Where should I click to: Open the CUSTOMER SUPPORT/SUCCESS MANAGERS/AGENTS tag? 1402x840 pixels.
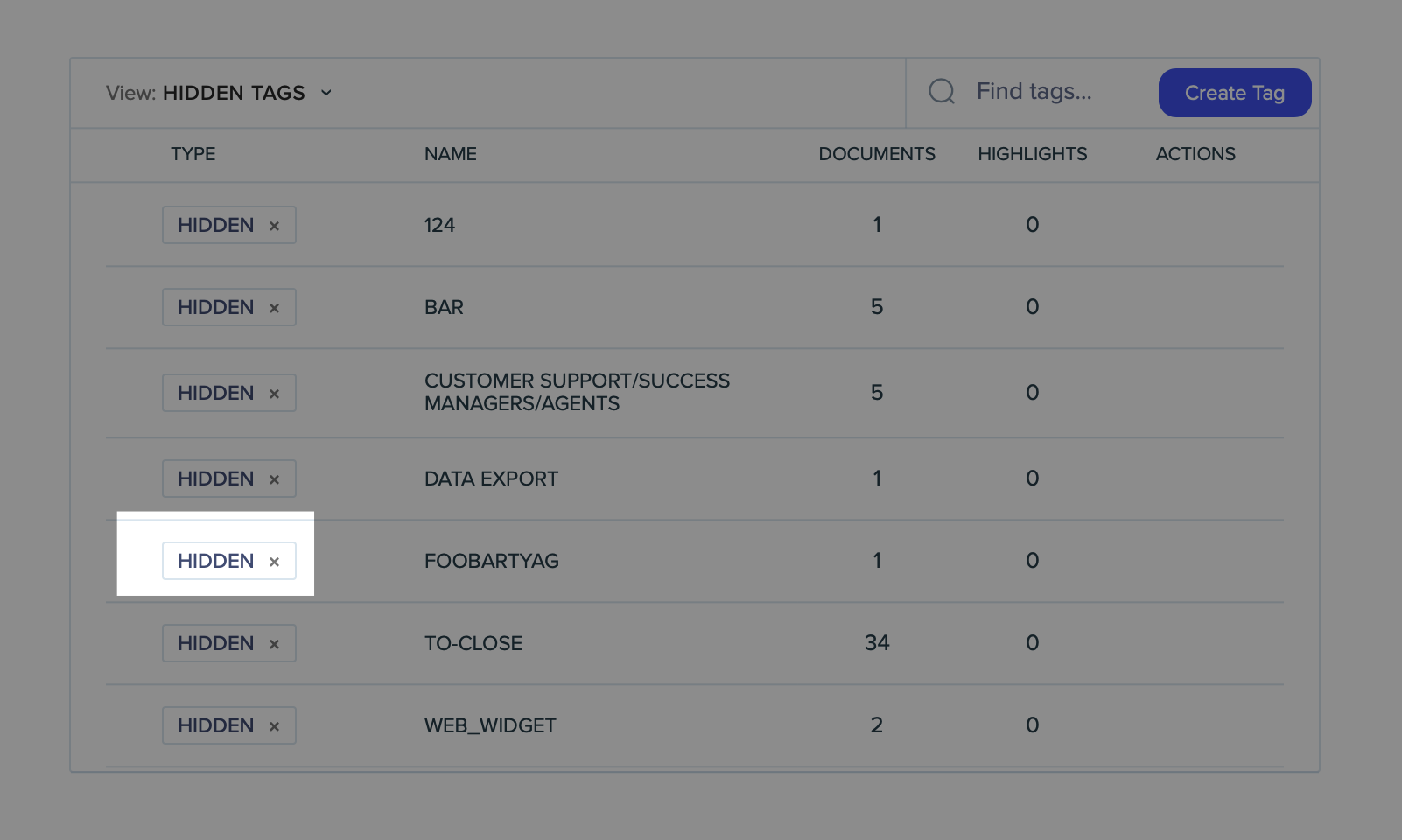577,392
